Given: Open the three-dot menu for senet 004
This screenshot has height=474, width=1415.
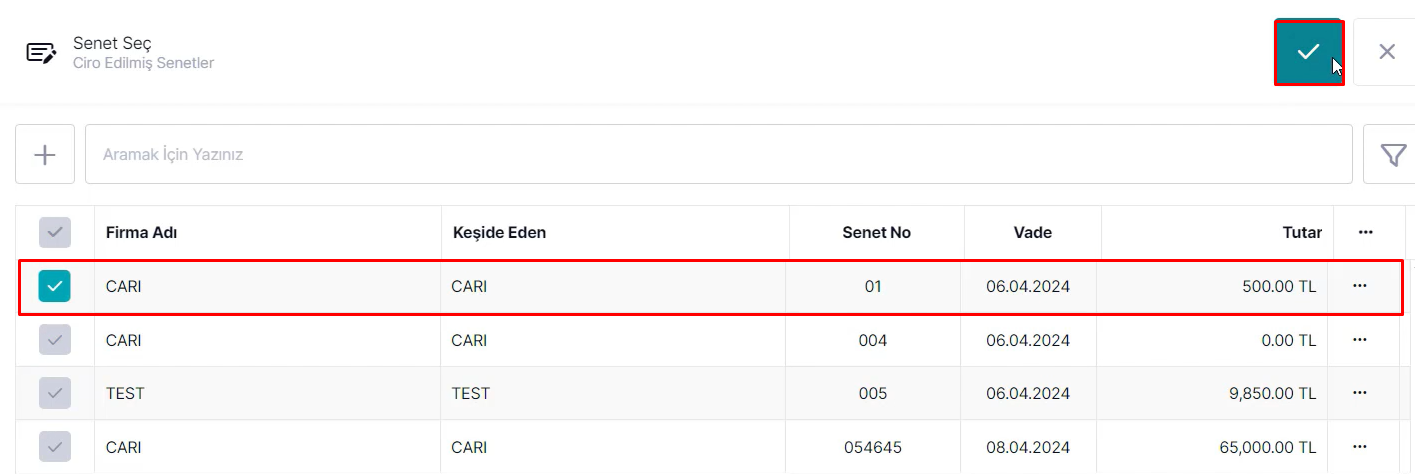Looking at the screenshot, I should coord(1359,340).
